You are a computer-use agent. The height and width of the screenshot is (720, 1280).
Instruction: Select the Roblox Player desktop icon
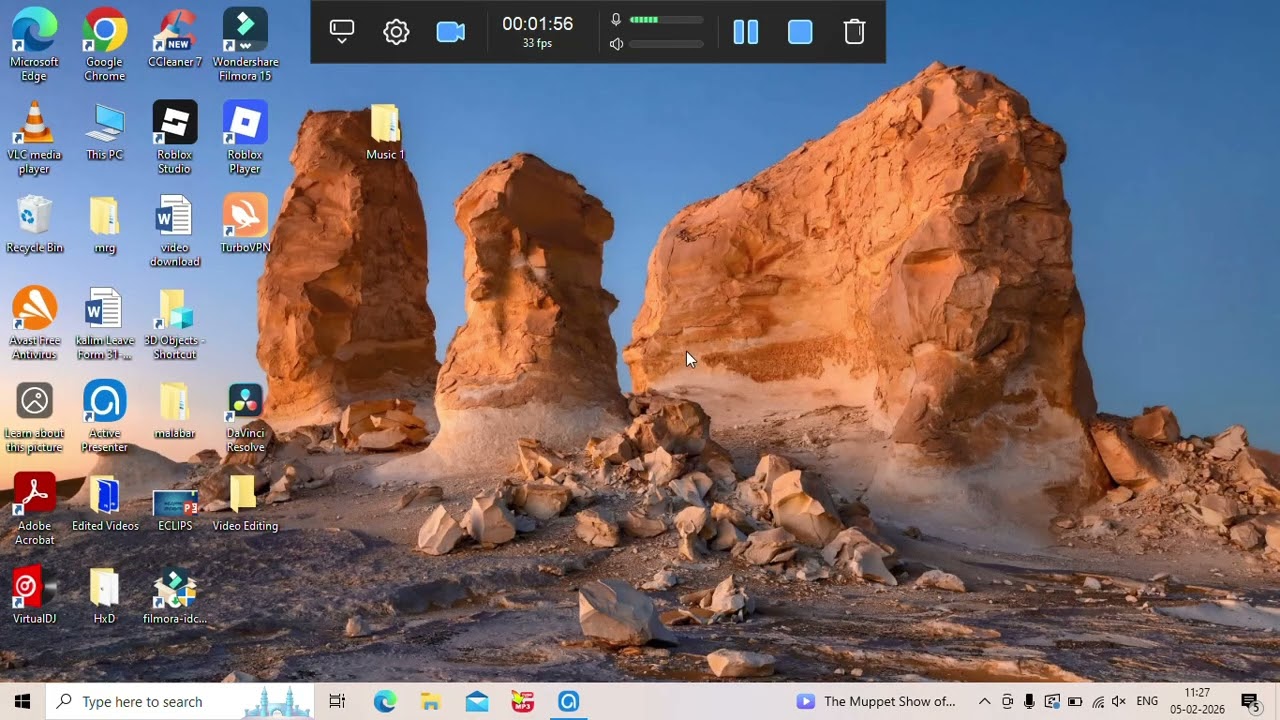pyautogui.click(x=245, y=138)
